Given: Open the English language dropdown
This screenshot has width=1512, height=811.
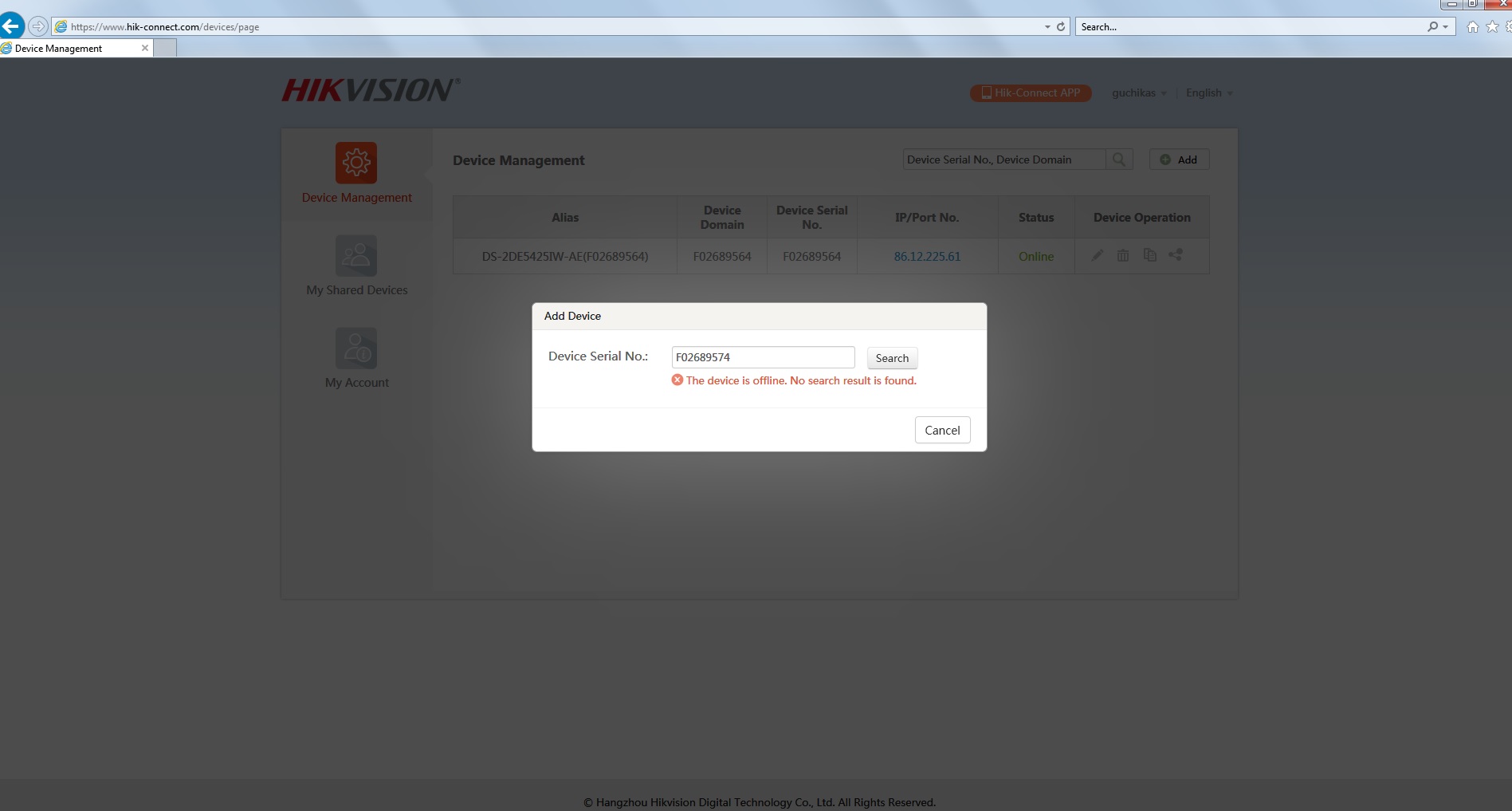Looking at the screenshot, I should point(1209,93).
